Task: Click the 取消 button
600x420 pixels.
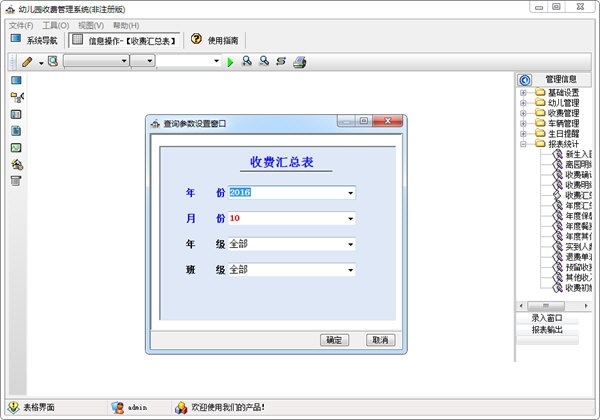Action: (380, 340)
